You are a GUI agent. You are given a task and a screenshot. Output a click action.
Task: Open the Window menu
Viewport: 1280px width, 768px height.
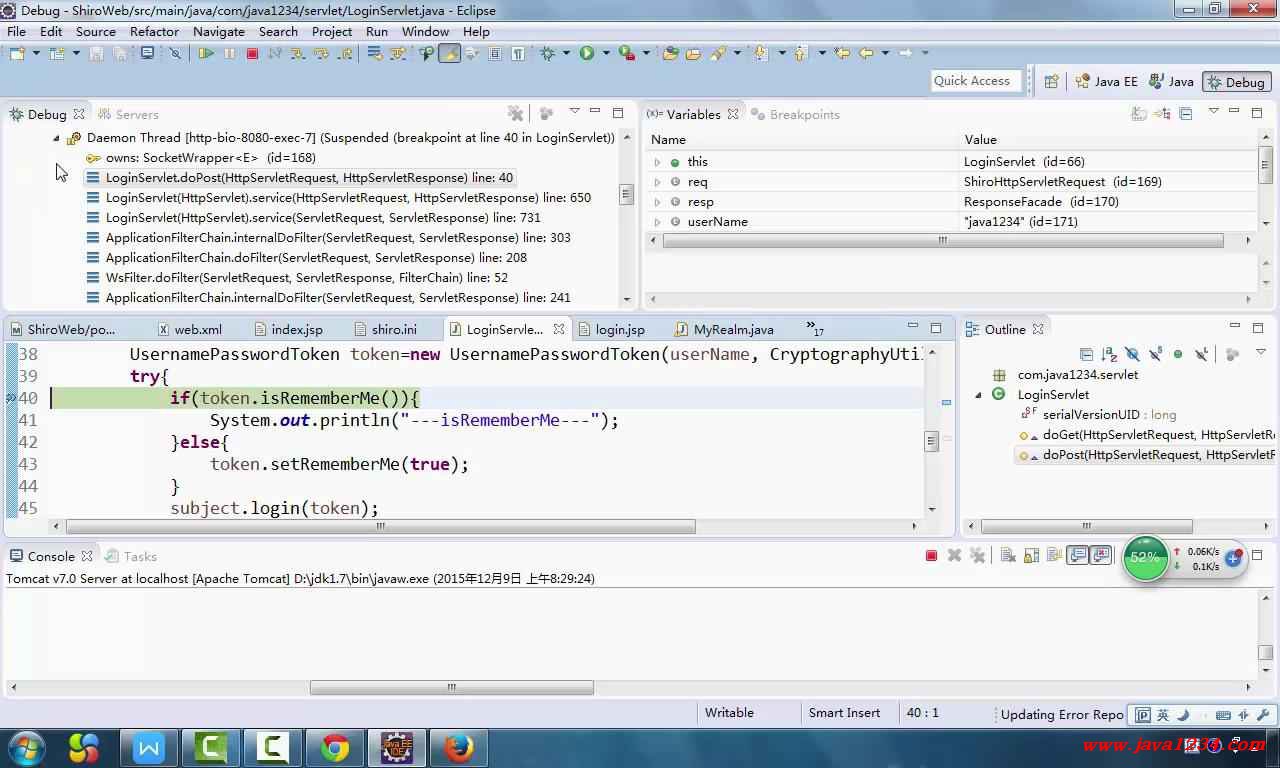pos(425,31)
